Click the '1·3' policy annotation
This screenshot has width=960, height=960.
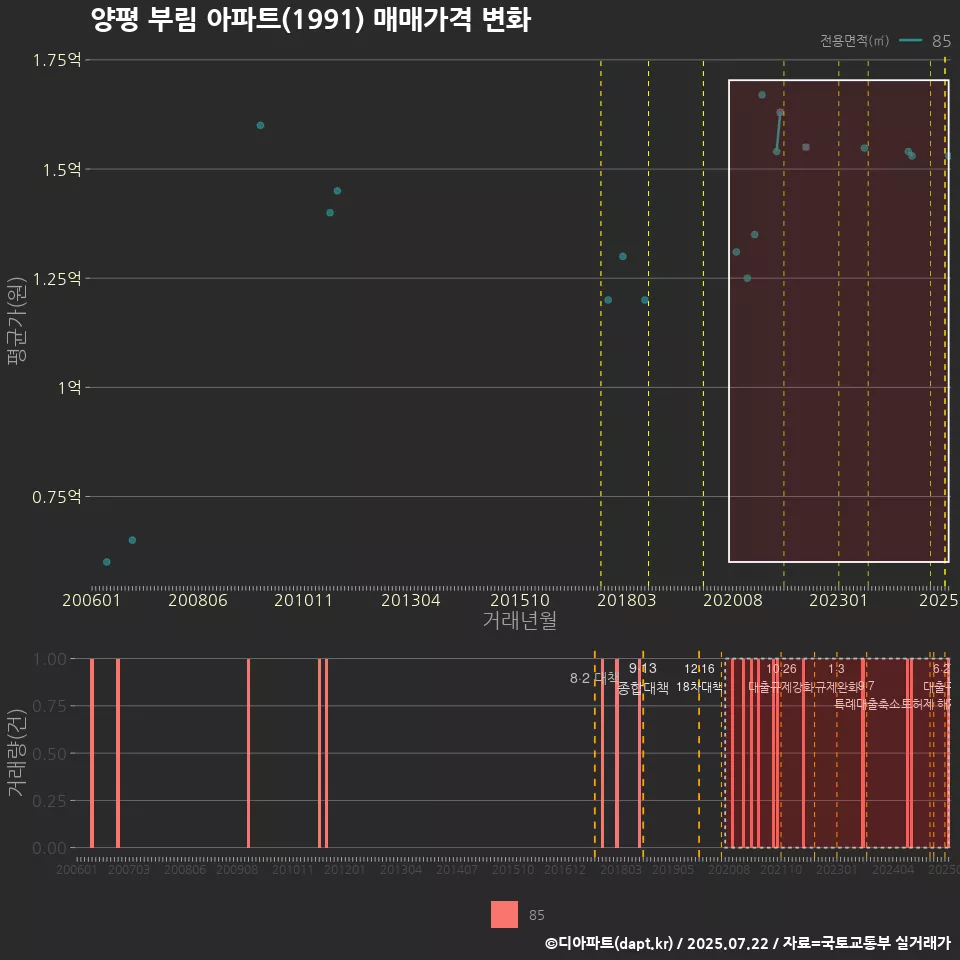tap(836, 669)
